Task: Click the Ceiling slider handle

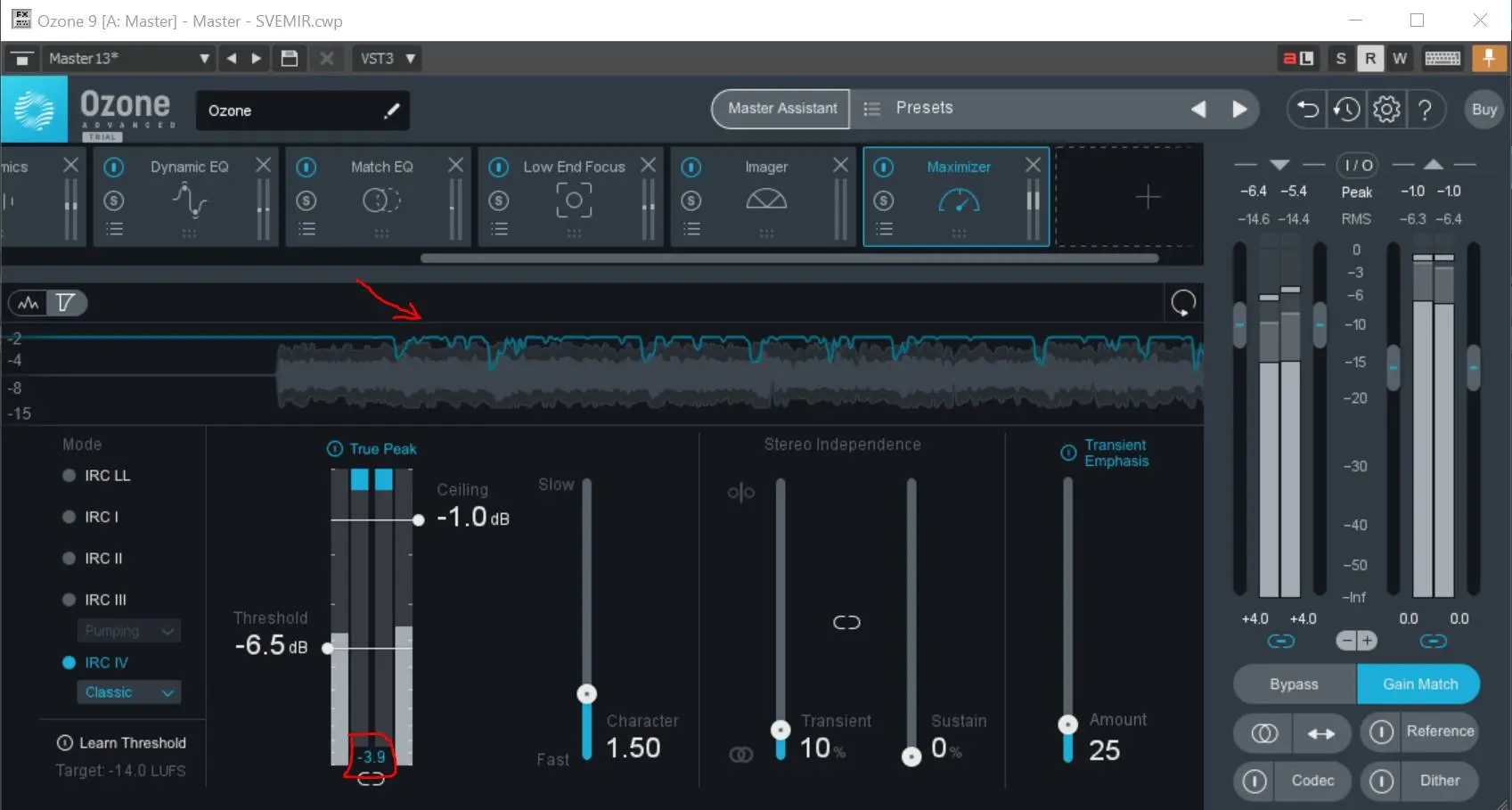Action: point(418,520)
